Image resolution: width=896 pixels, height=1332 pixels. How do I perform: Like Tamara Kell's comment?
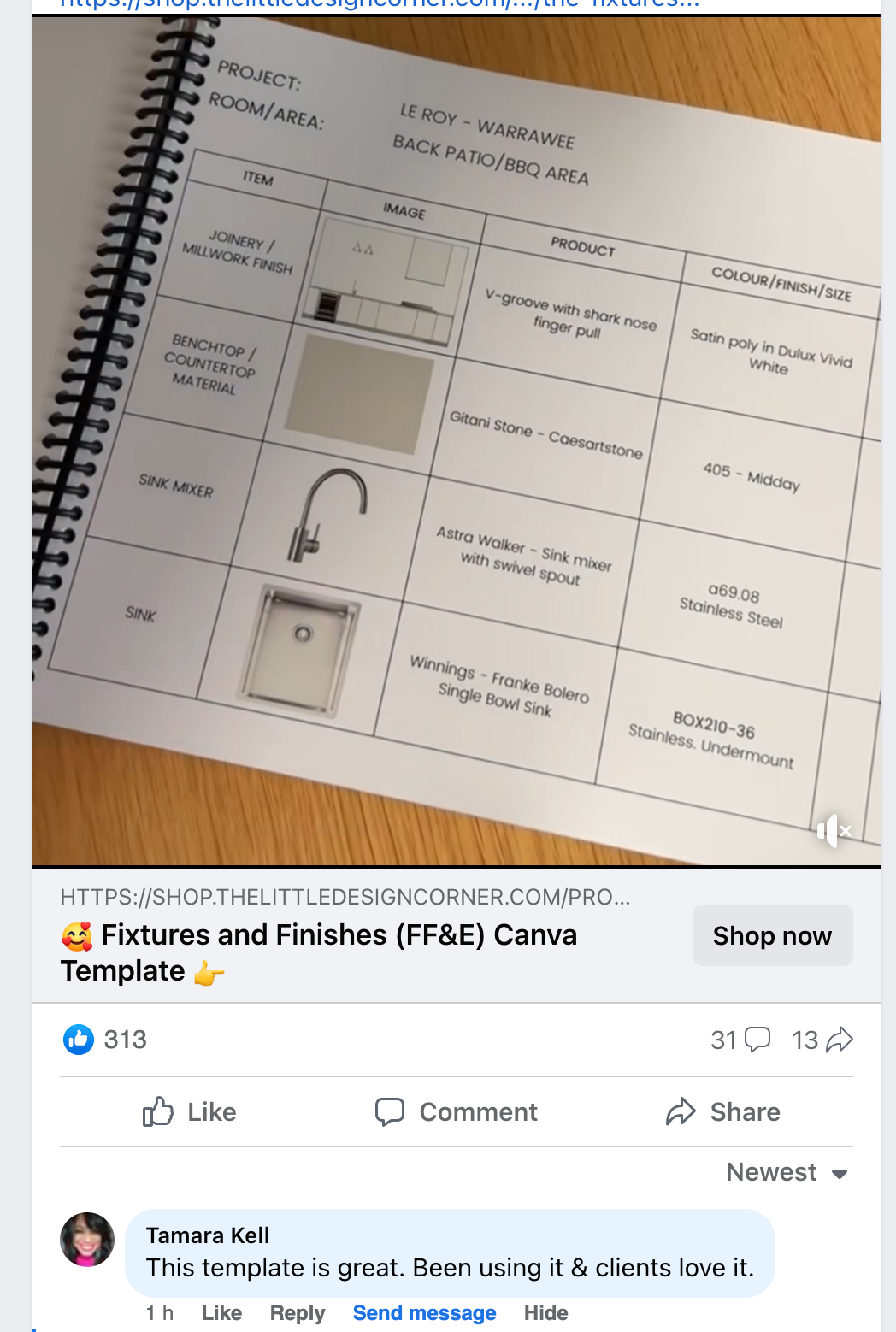click(x=221, y=1313)
